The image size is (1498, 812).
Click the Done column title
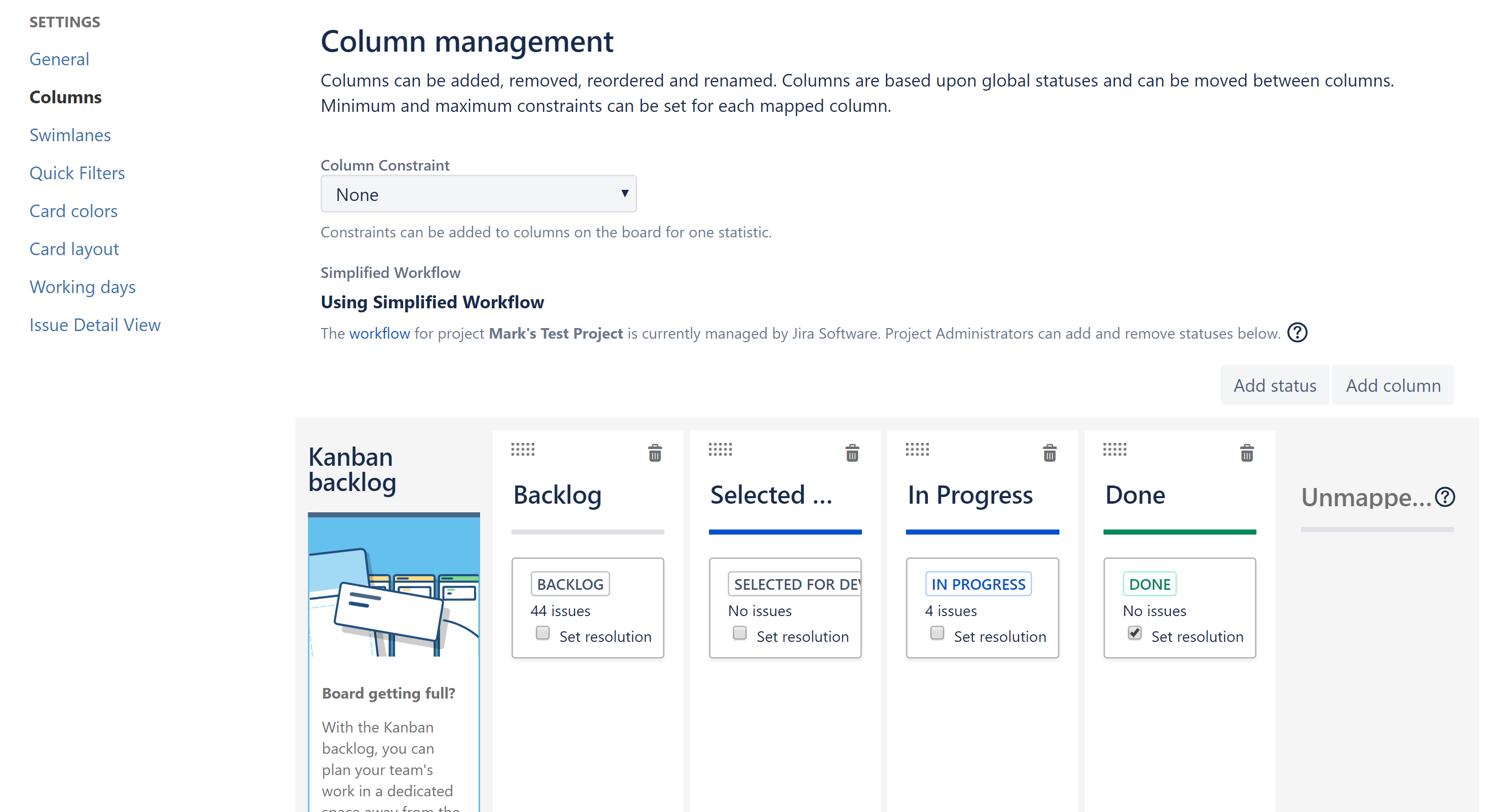click(x=1135, y=495)
